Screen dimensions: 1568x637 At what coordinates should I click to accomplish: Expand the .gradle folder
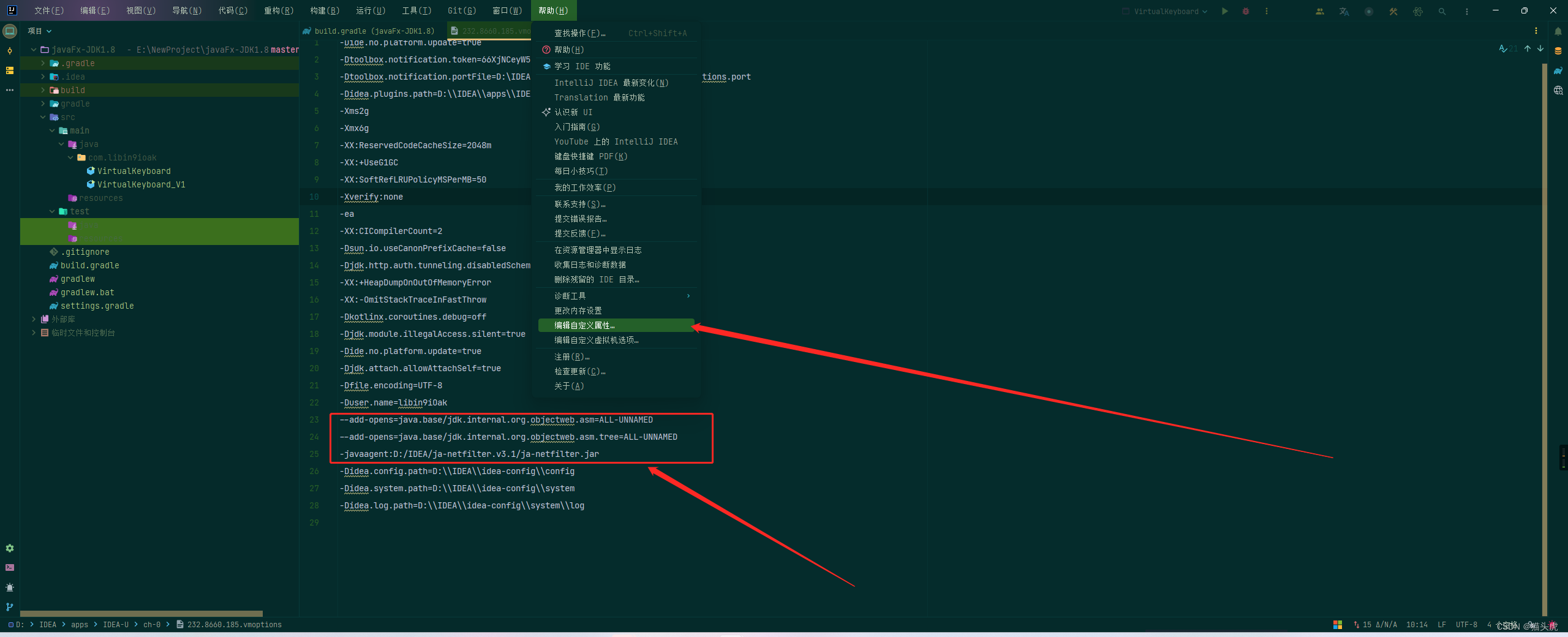[x=43, y=63]
